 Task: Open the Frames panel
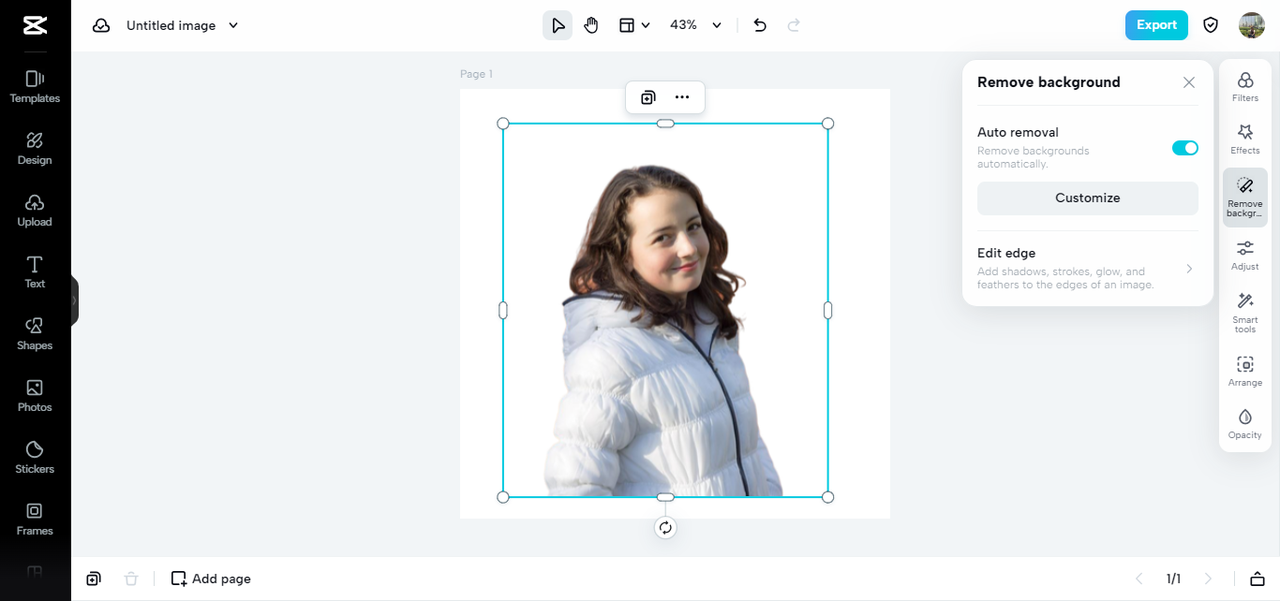point(35,520)
